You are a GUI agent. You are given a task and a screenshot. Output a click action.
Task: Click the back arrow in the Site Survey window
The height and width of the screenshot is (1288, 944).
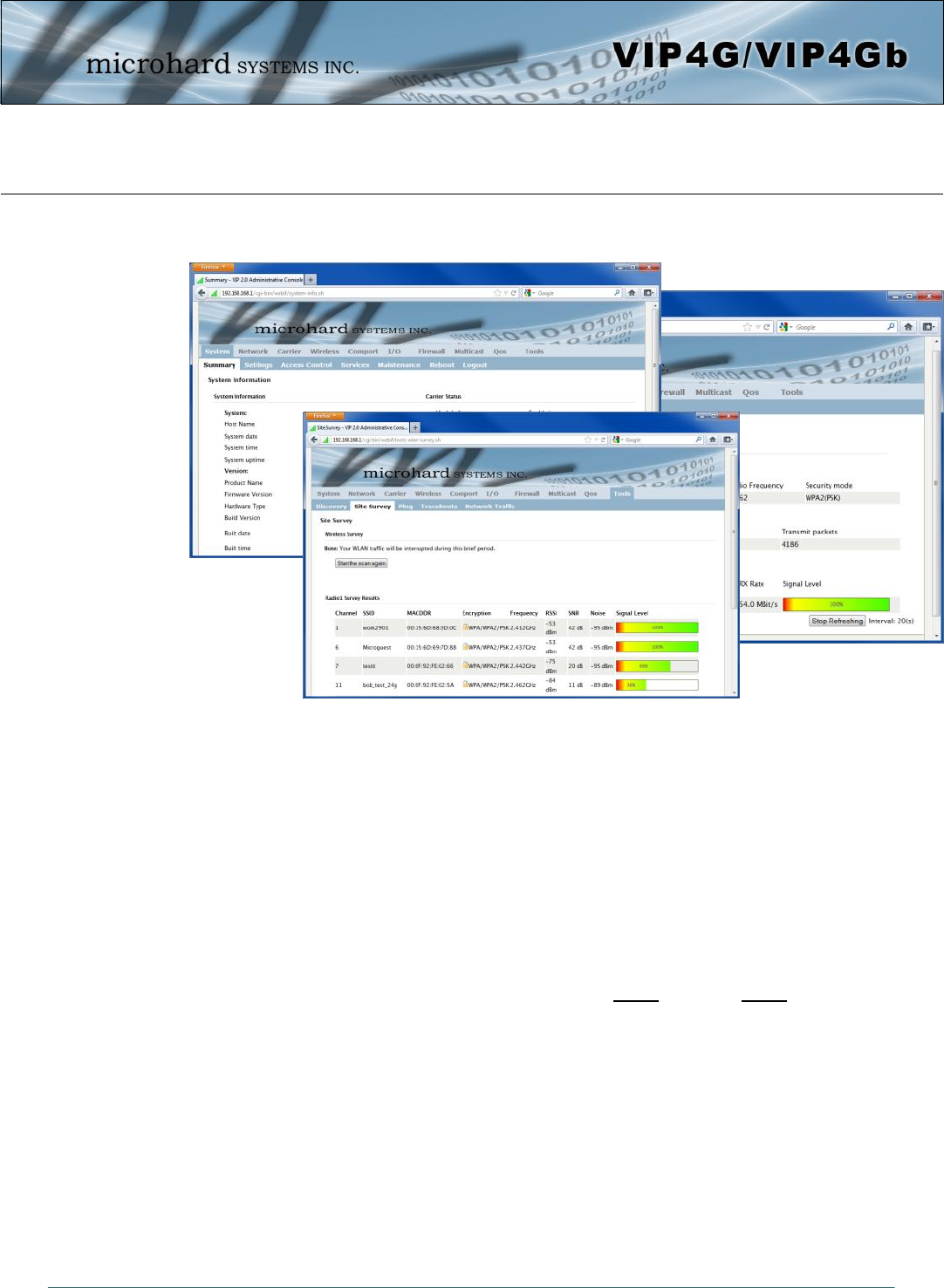[x=314, y=440]
